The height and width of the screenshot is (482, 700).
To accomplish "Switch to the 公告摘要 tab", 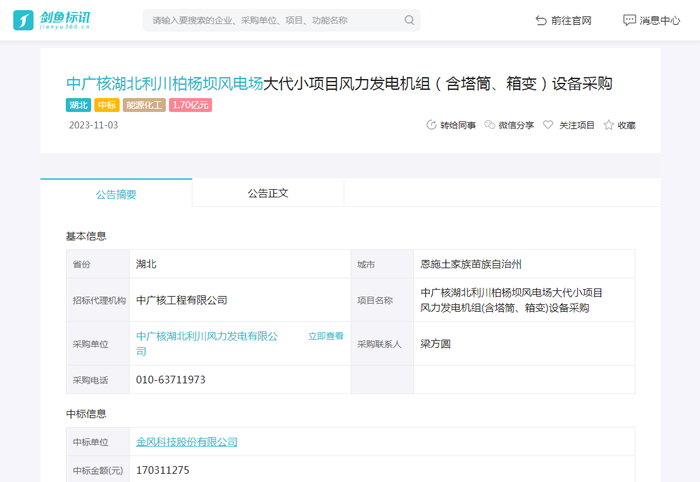I will (116, 194).
